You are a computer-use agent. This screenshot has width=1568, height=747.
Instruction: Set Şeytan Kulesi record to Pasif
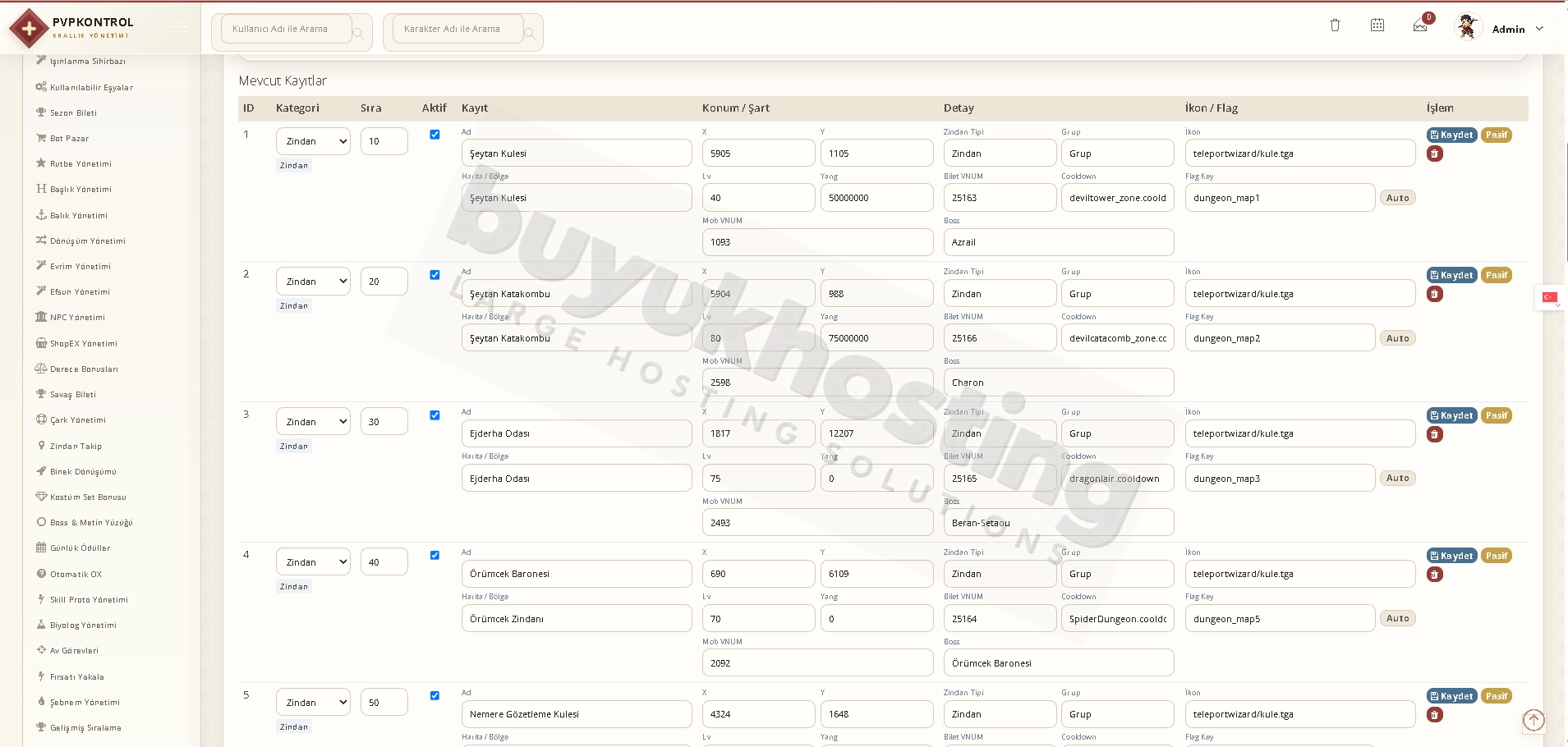pyautogui.click(x=1497, y=135)
